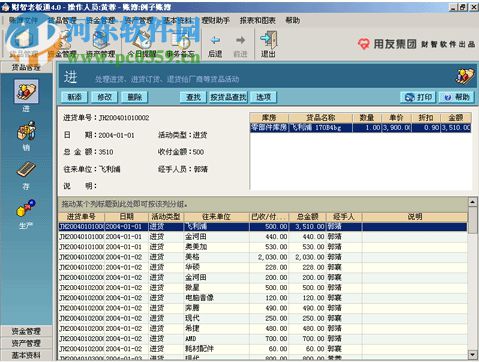The image size is (479, 362).
Task: Select the row with supplier 微星
Action: pyautogui.click(x=263, y=288)
